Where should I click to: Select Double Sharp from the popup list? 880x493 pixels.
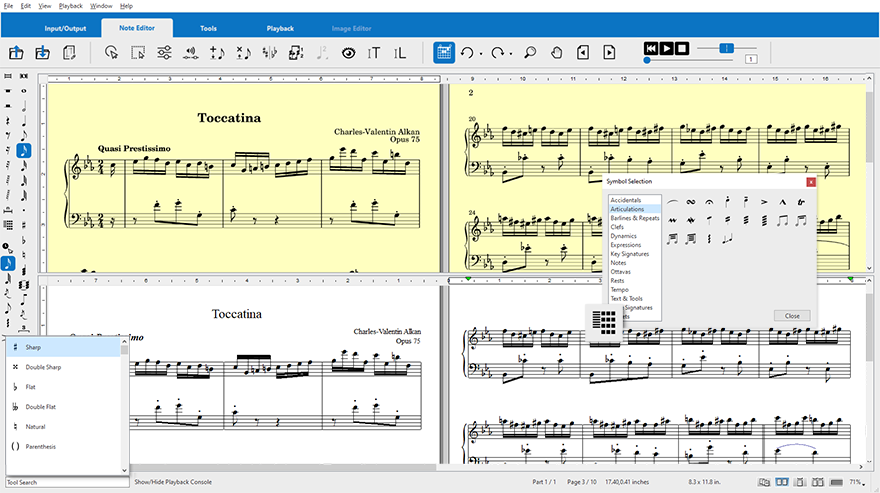coord(63,367)
